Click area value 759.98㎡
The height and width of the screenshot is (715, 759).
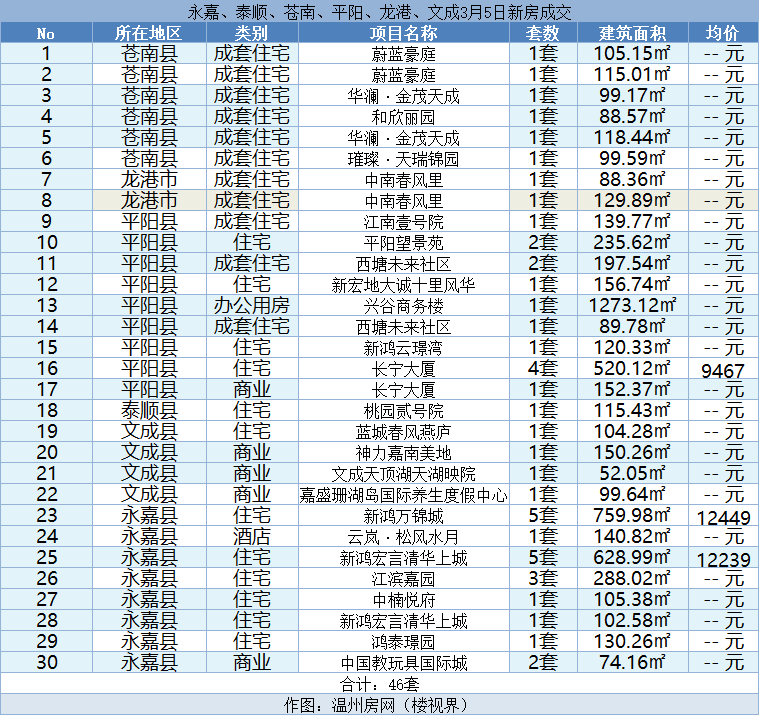click(632, 516)
